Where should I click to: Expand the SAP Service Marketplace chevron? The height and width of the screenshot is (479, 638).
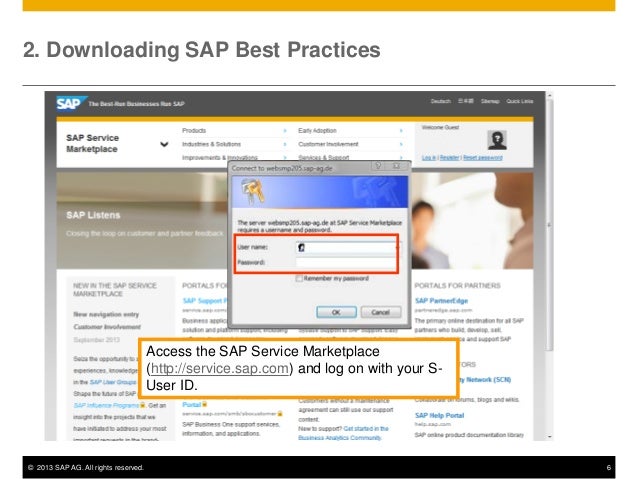pos(164,144)
